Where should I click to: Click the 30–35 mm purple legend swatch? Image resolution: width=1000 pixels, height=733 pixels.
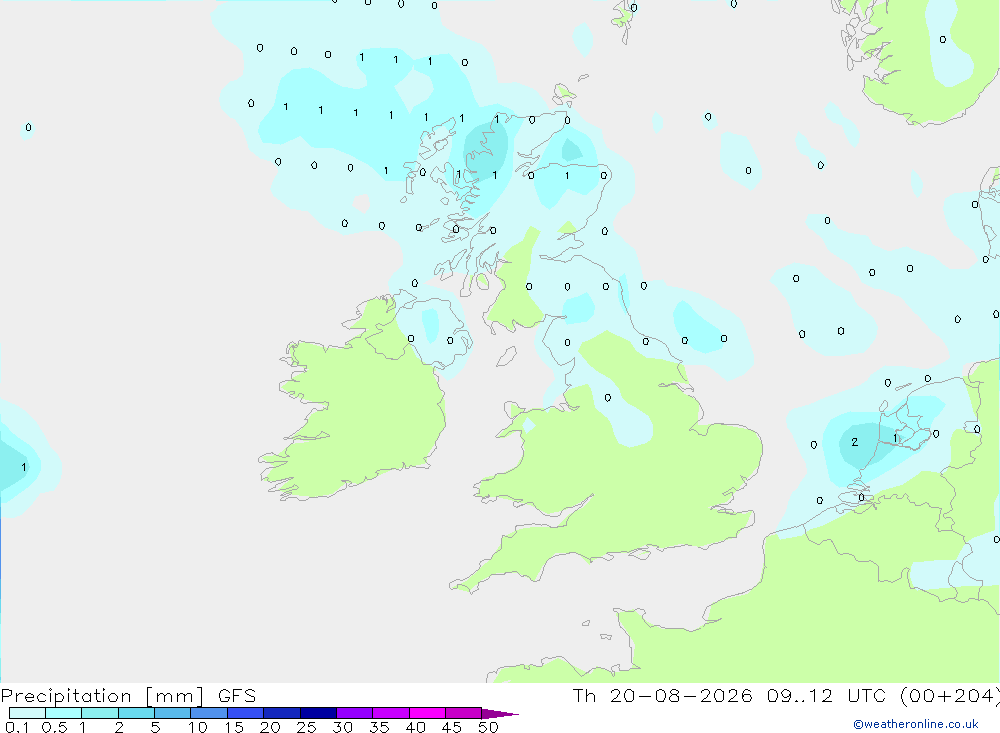[355, 713]
